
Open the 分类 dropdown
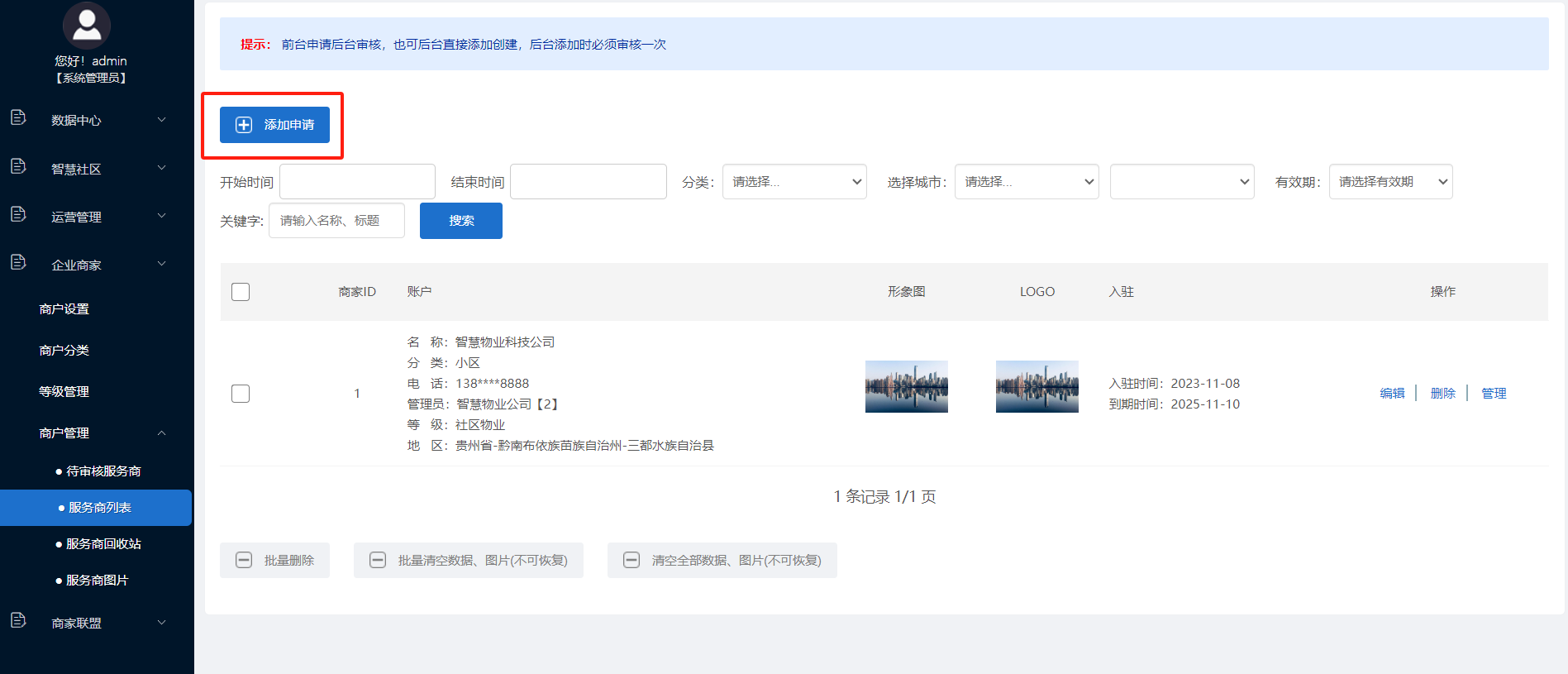point(794,182)
